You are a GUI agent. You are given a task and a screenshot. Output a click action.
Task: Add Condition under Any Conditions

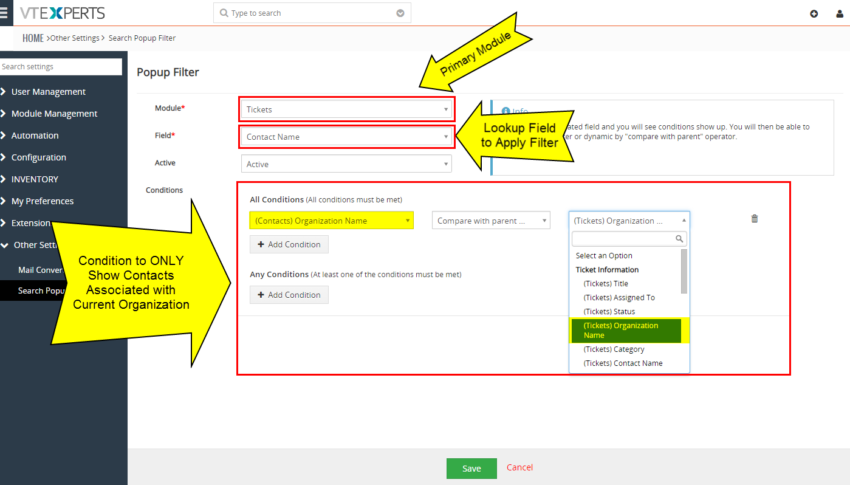coord(289,295)
